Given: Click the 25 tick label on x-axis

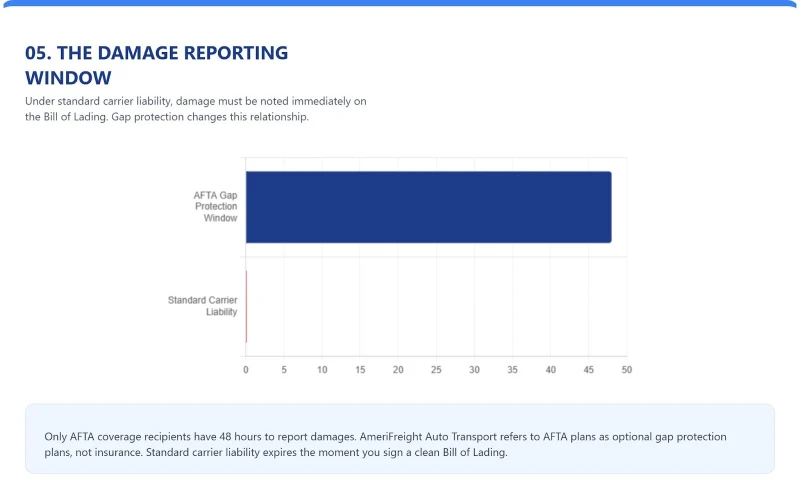Looking at the screenshot, I should coord(436,370).
